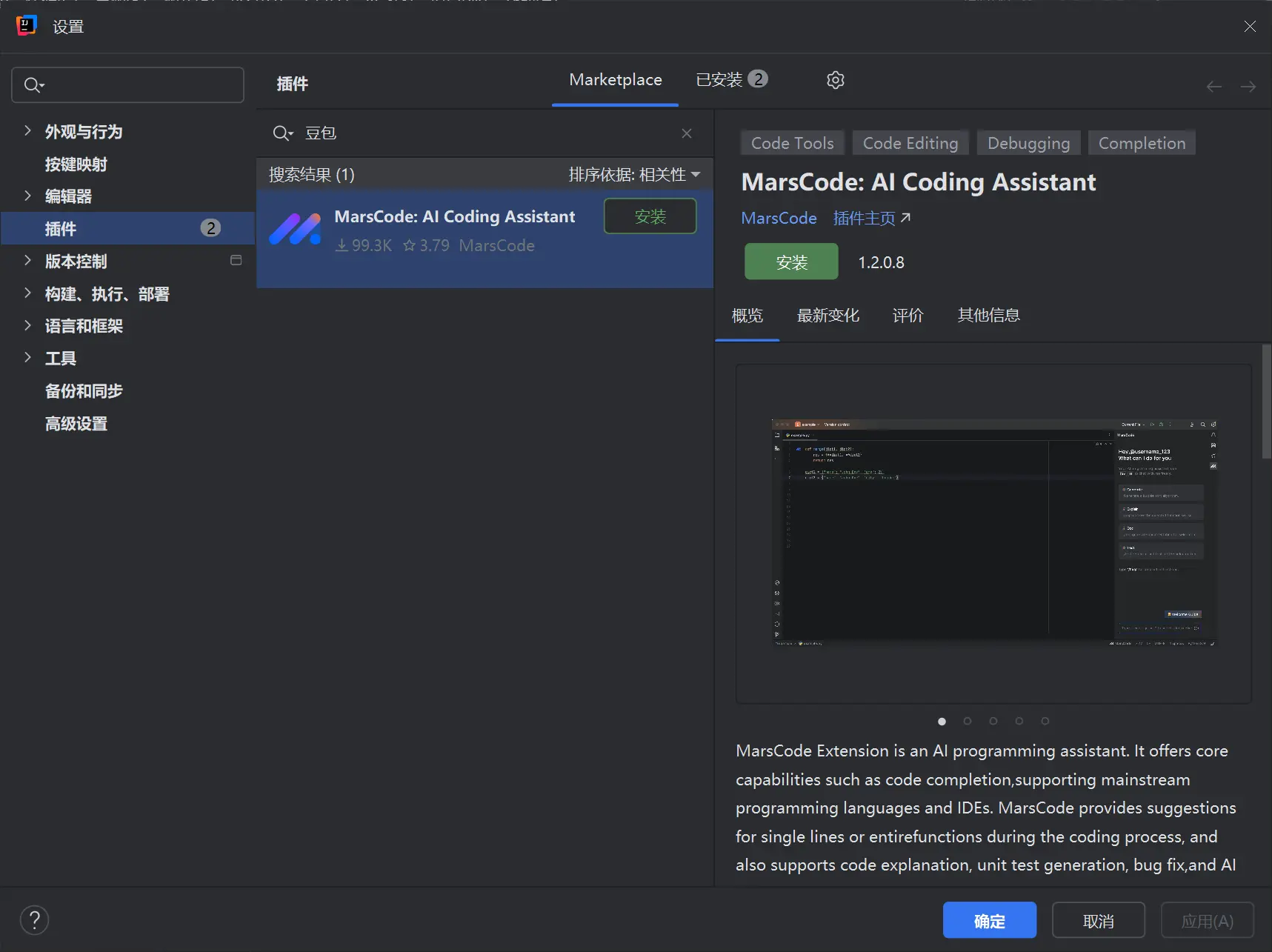This screenshot has height=952, width=1272.
Task: Click the settings search input field
Action: click(127, 85)
